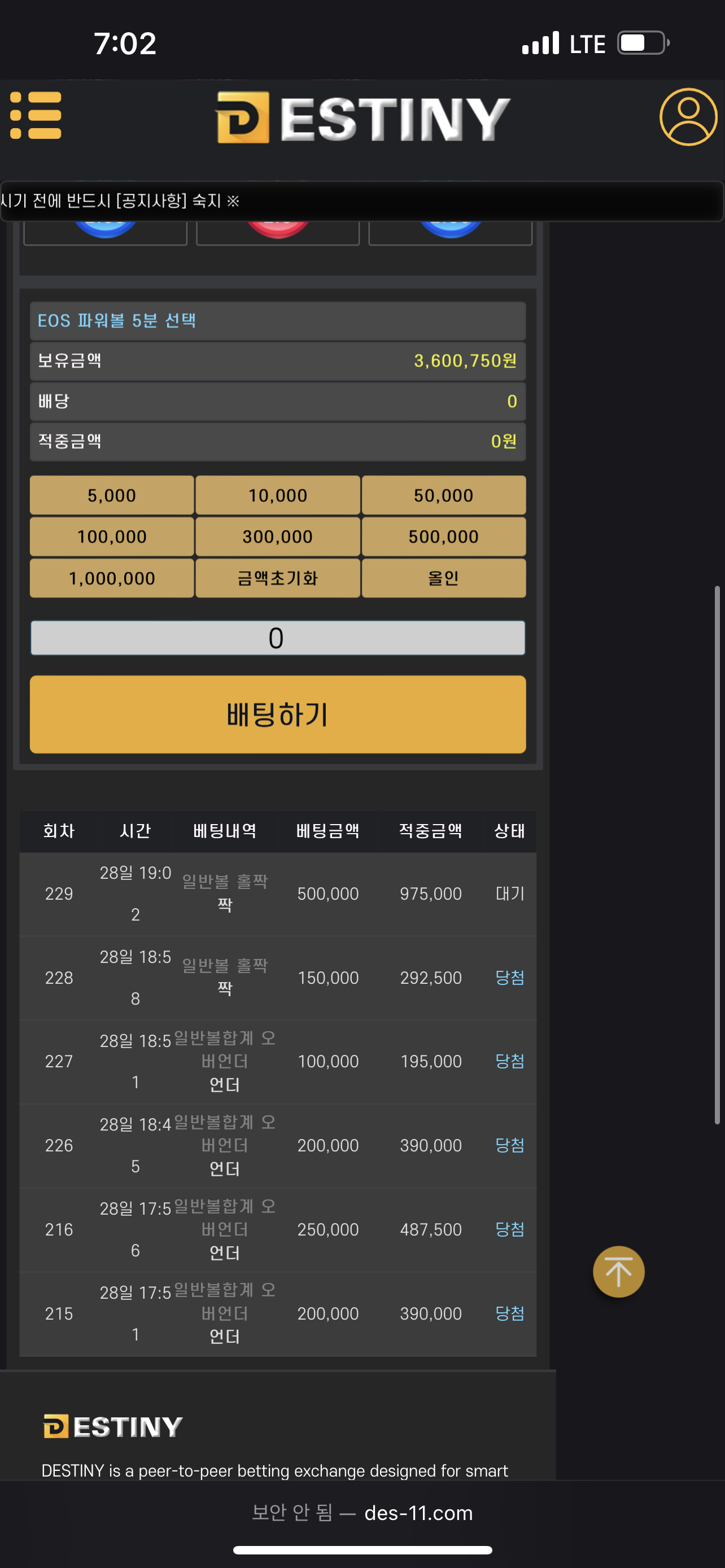
Task: Tap the DESTINY footer logo
Action: [113, 1426]
